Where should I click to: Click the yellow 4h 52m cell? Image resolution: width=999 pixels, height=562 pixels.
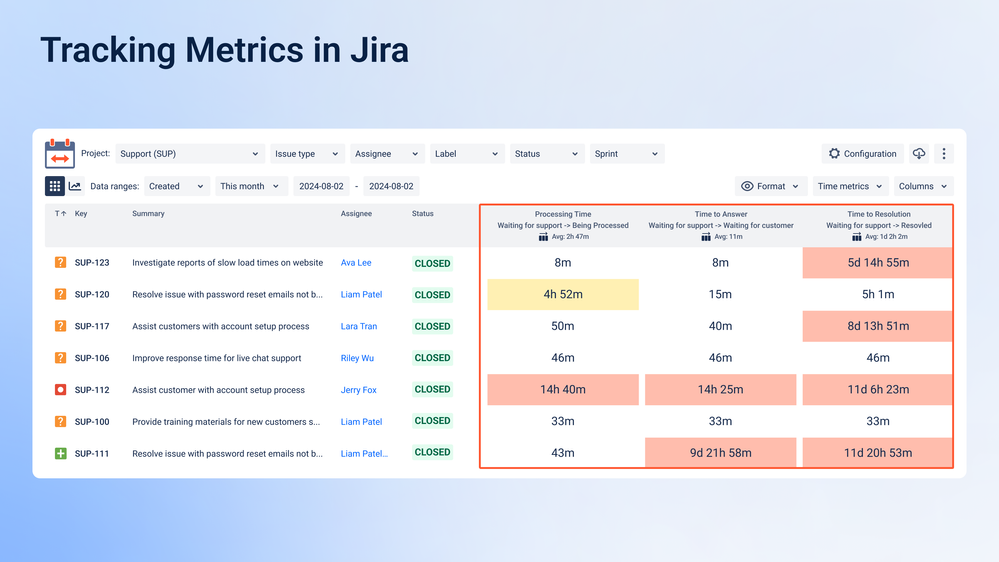[563, 294]
